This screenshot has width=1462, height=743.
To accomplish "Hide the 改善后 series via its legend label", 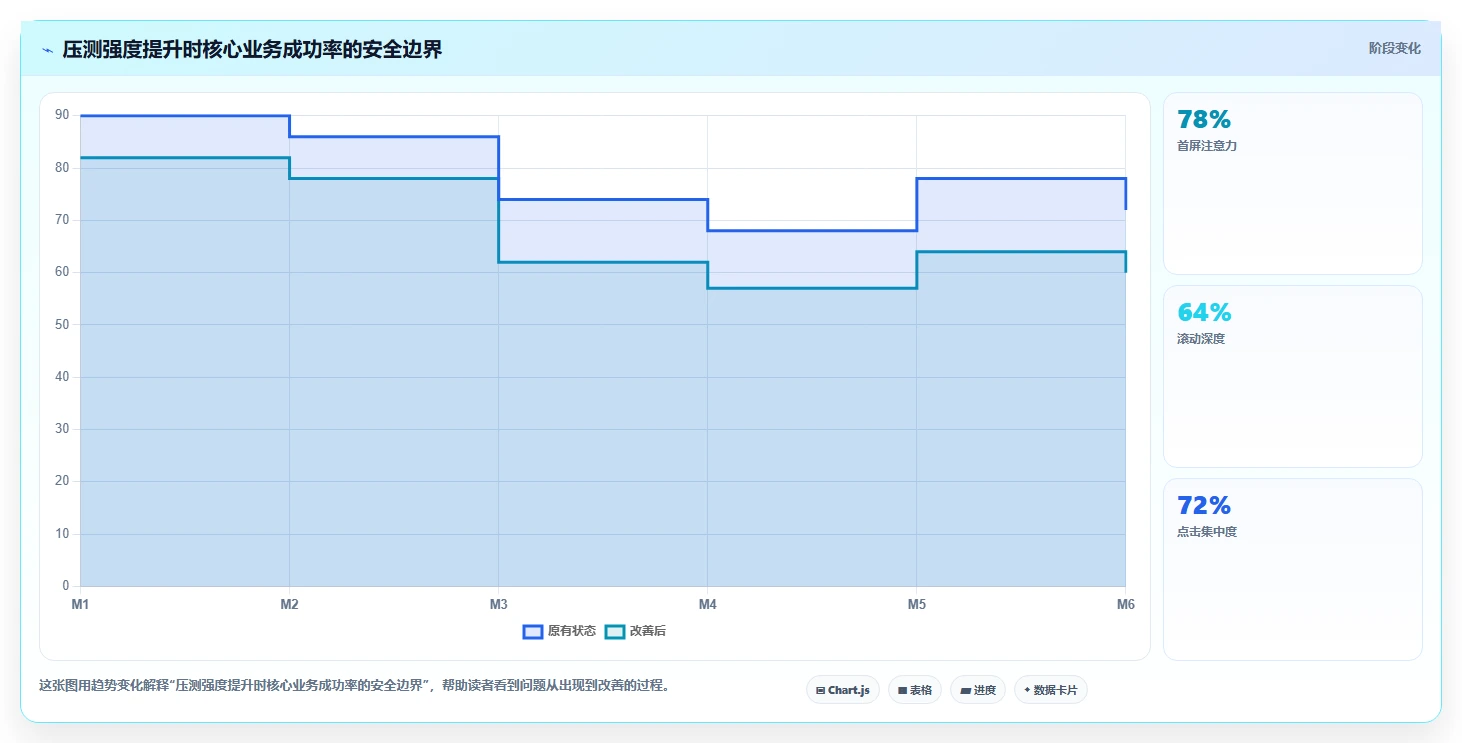I will (x=648, y=631).
